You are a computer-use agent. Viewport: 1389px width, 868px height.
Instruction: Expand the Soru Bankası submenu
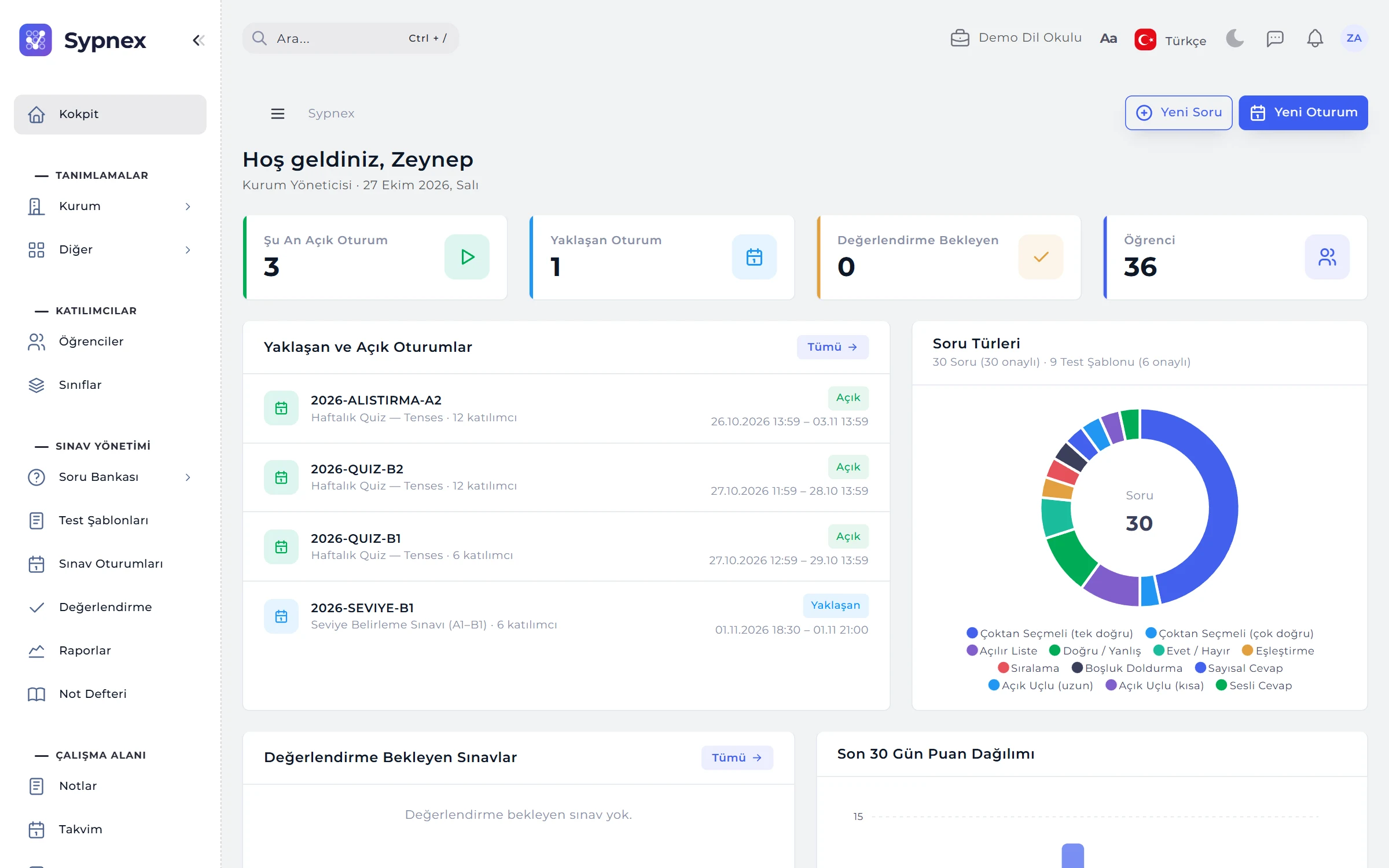(x=110, y=477)
